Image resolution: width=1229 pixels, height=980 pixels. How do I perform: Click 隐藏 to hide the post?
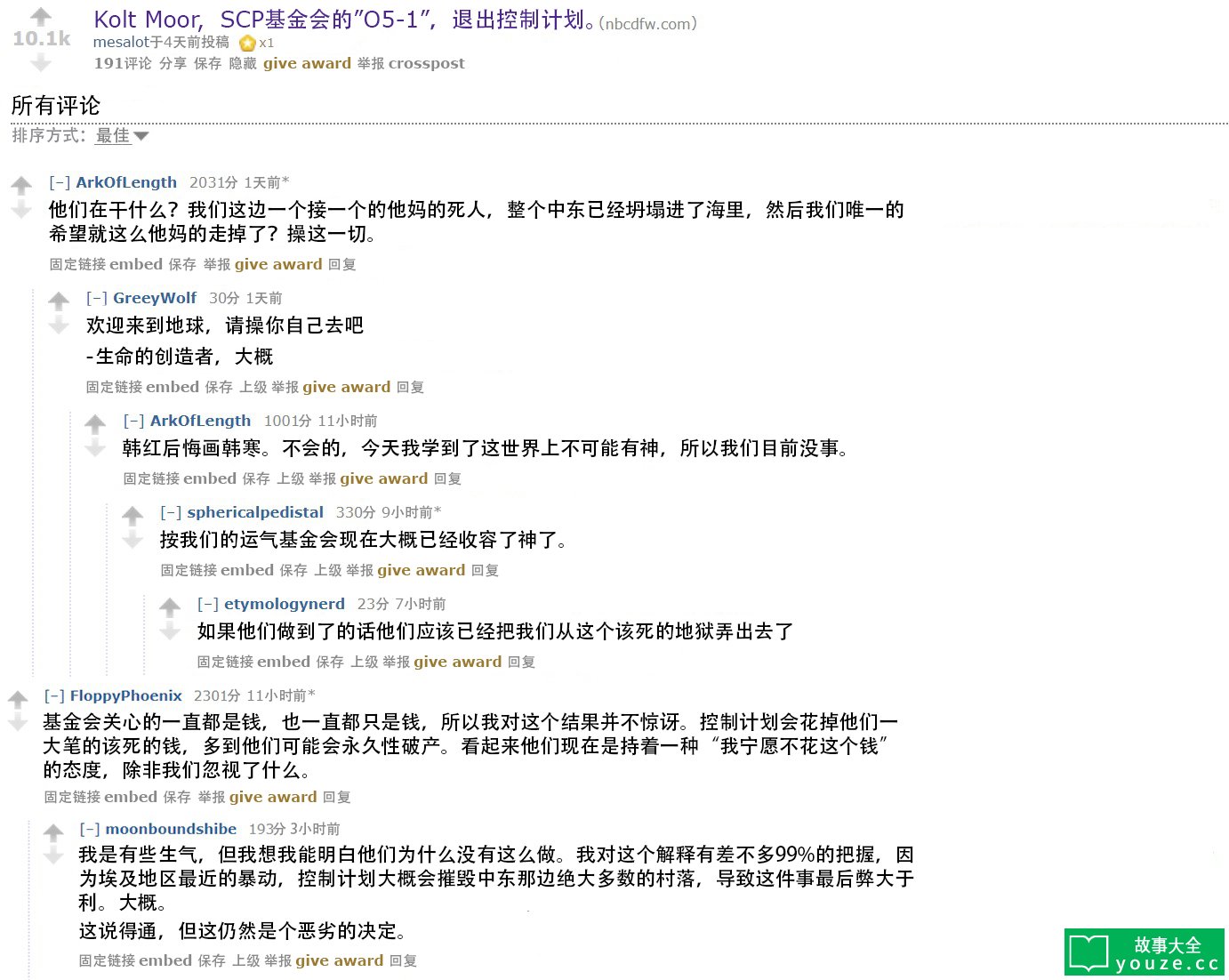point(243,63)
